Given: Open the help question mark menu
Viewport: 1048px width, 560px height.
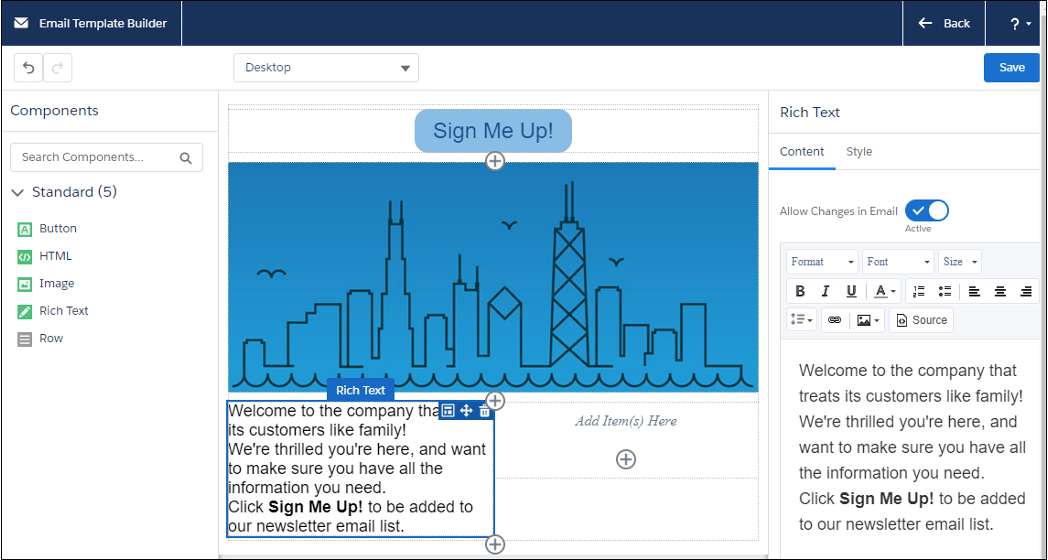Looking at the screenshot, I should 1019,23.
